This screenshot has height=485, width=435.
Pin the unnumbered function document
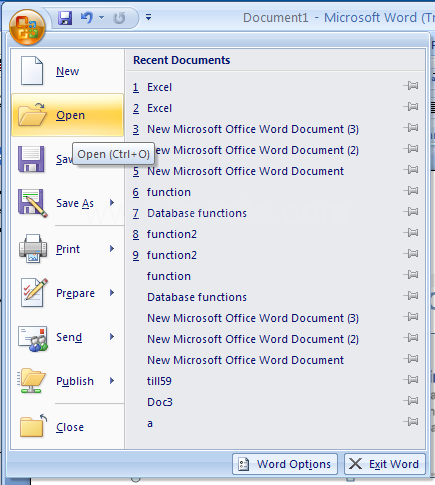click(x=411, y=275)
